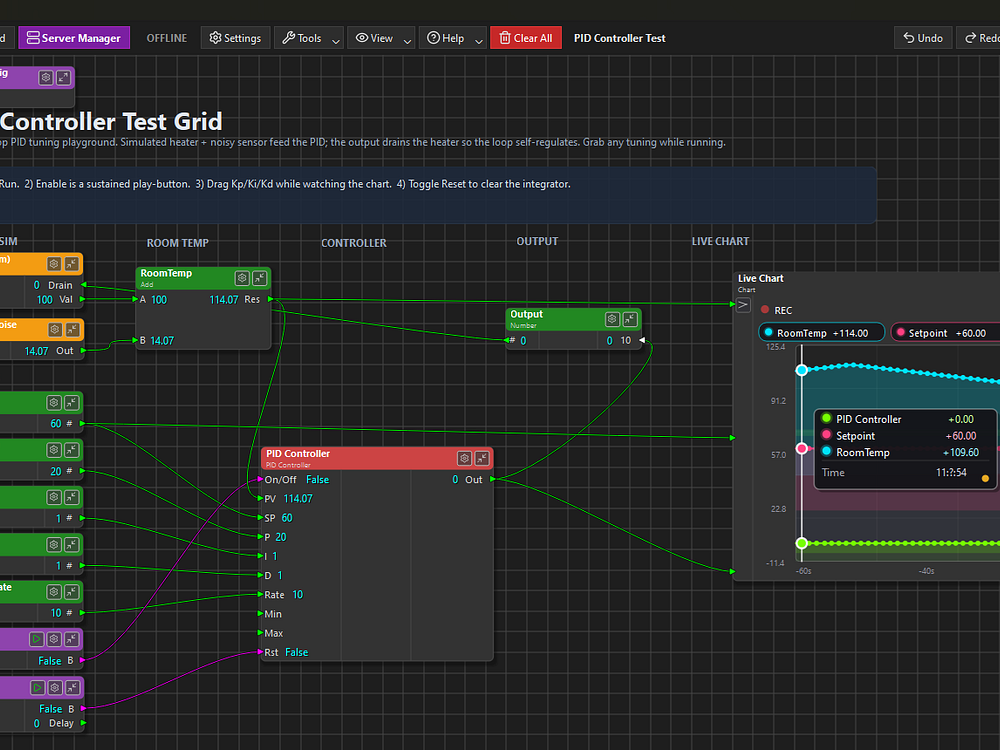Click the PID Controller On/Off False value

[317, 480]
